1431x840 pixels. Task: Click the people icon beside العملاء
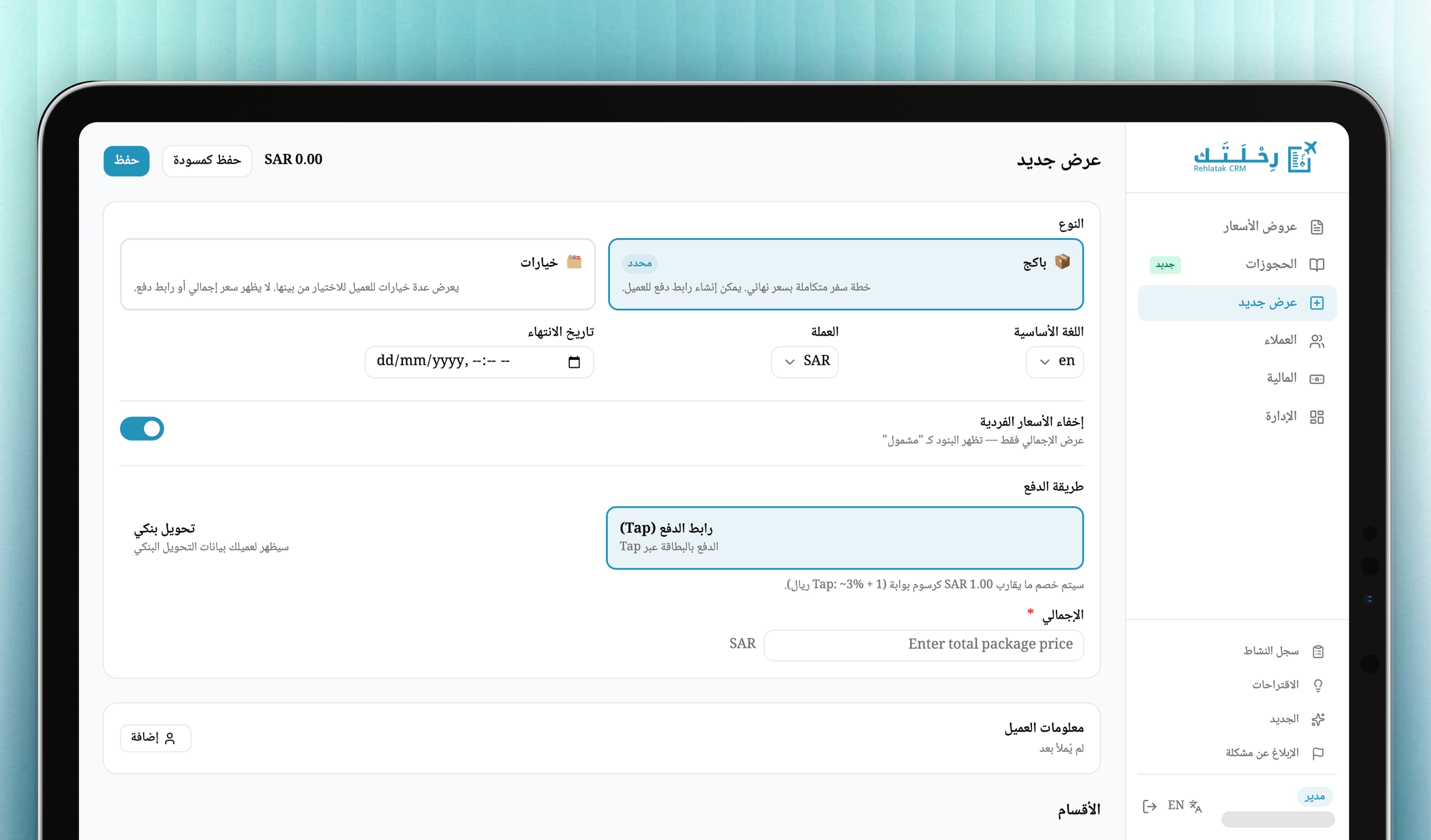1316,341
